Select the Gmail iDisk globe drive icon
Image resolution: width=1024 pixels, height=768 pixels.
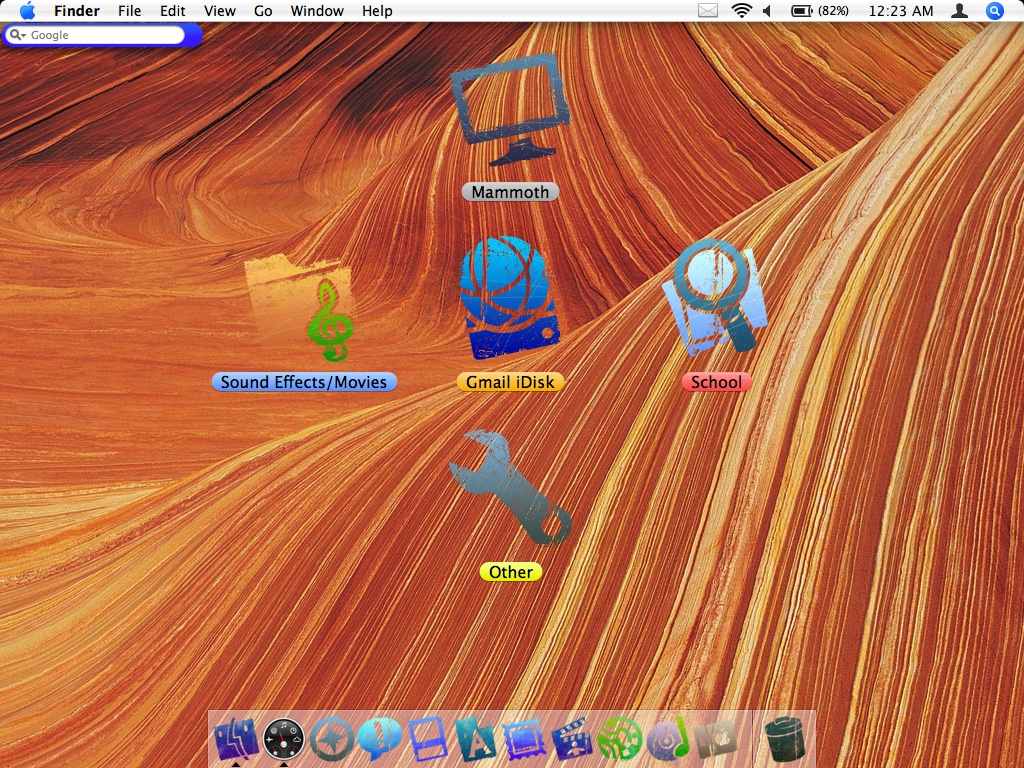[510, 298]
